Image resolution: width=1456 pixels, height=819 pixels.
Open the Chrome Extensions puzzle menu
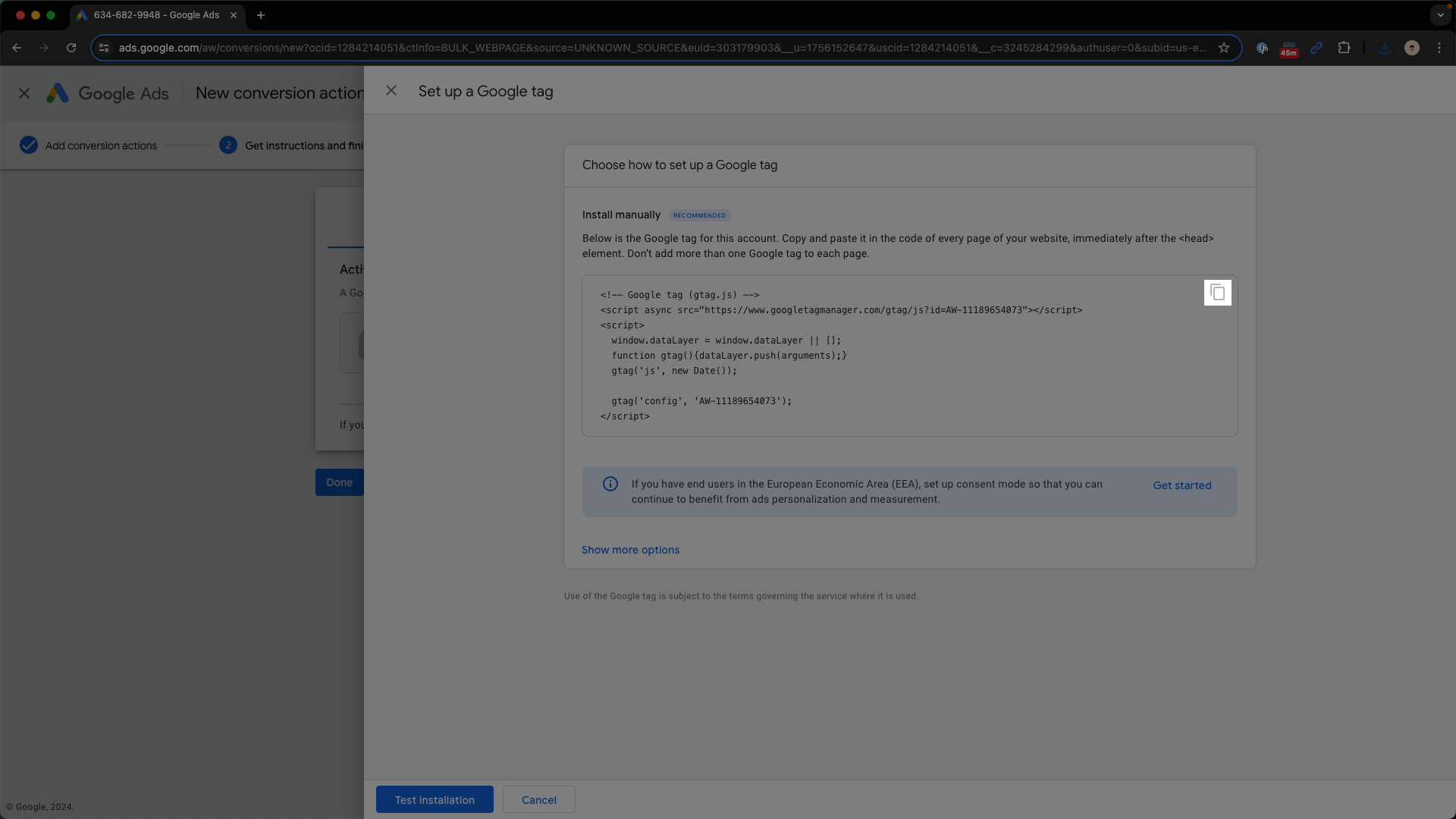pos(1344,48)
